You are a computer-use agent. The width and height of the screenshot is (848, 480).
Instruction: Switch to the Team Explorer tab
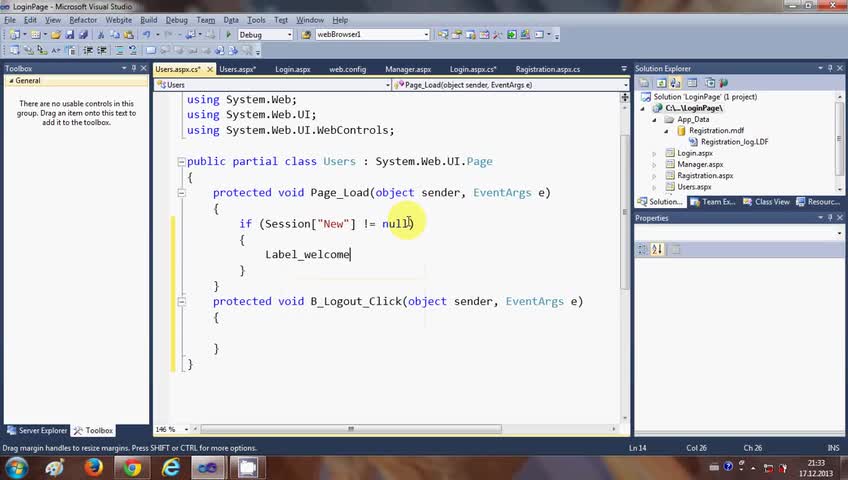713,202
